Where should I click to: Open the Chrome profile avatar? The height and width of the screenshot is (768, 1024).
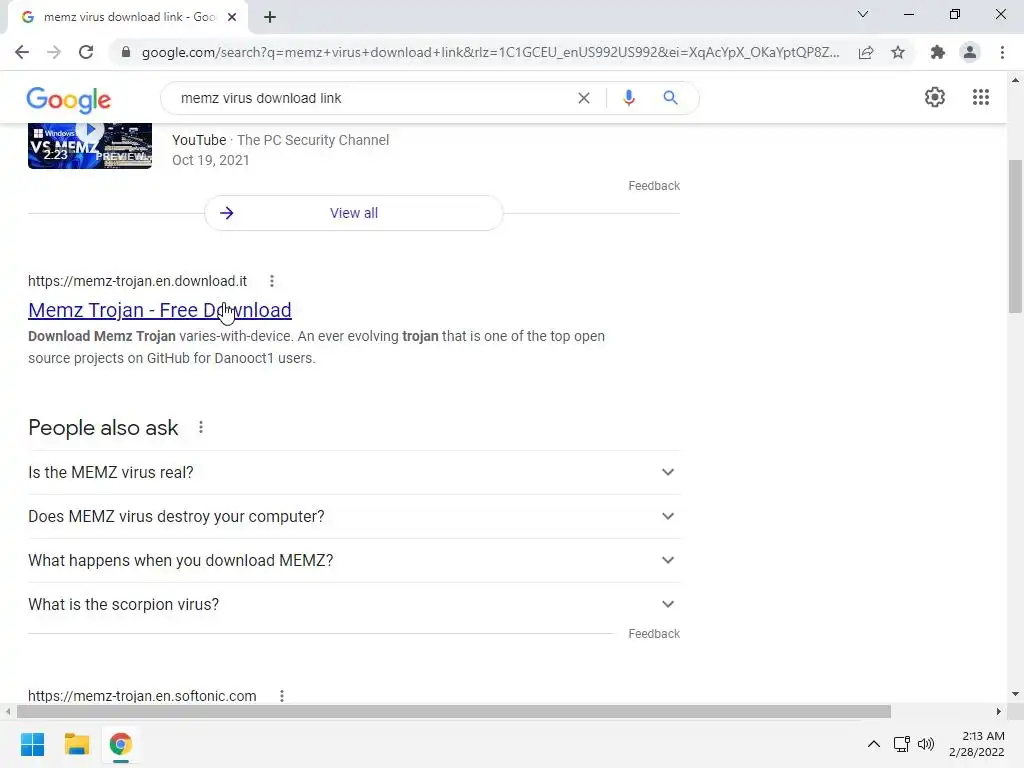click(970, 52)
